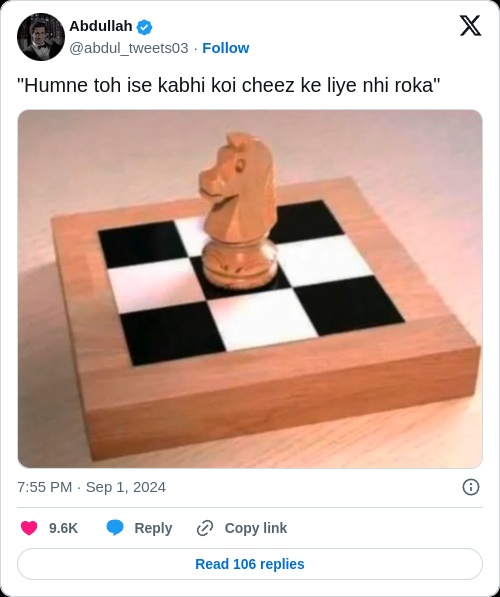Viewport: 500px width, 597px height.
Task: Click the blue reply speech bubble icon
Action: click(115, 528)
